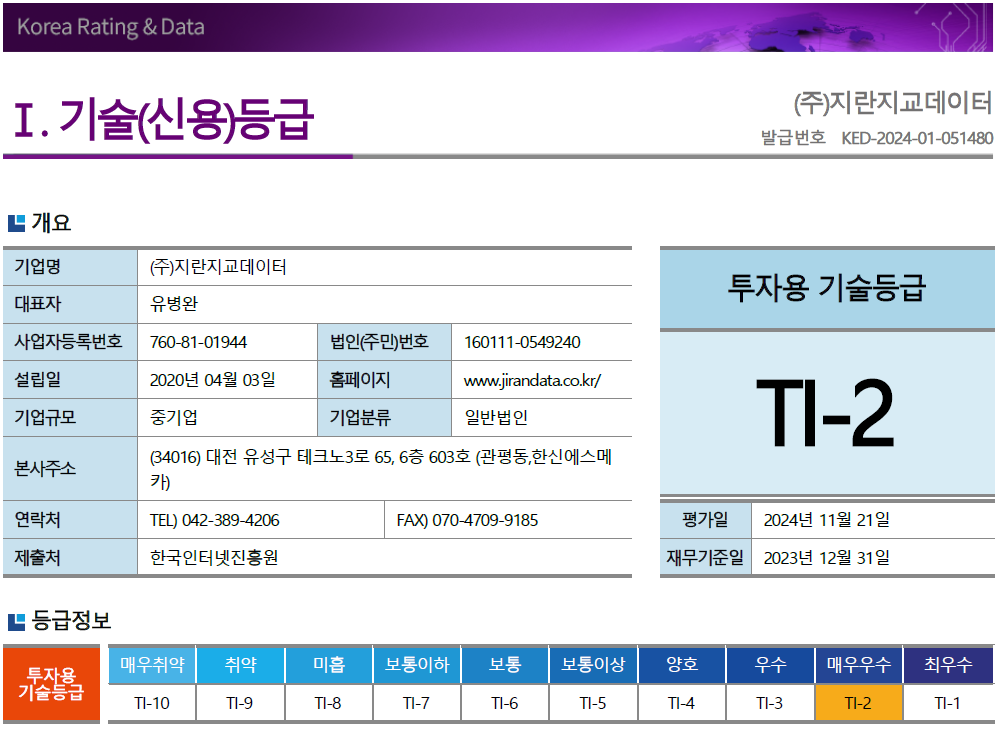
Task: Select the 보통 column header
Action: (504, 664)
